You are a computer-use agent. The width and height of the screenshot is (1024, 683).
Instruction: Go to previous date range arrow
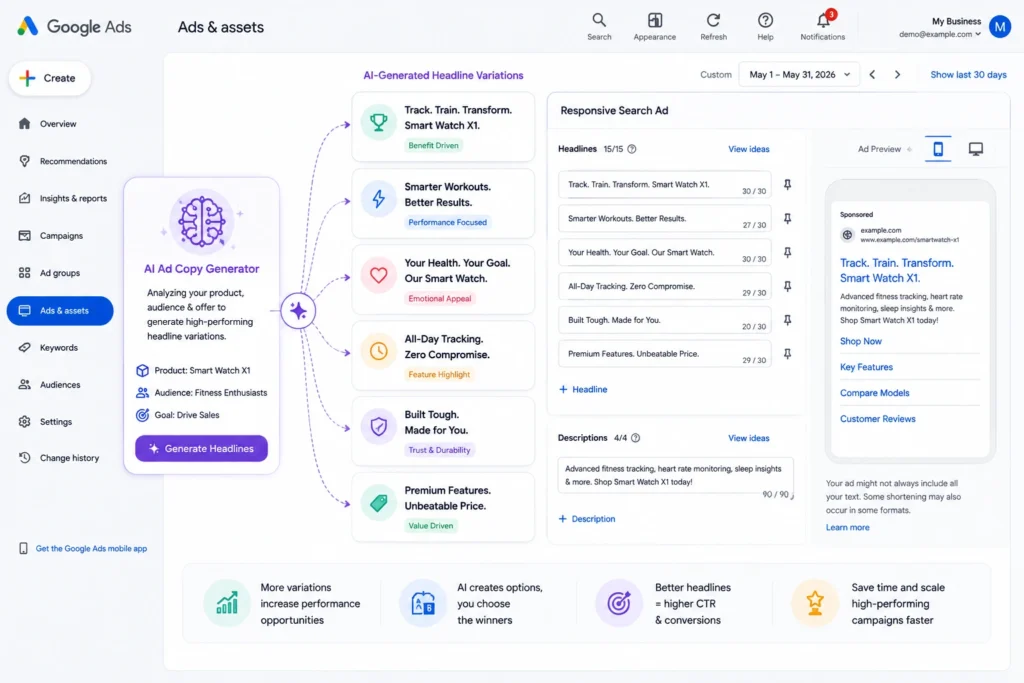pos(872,74)
